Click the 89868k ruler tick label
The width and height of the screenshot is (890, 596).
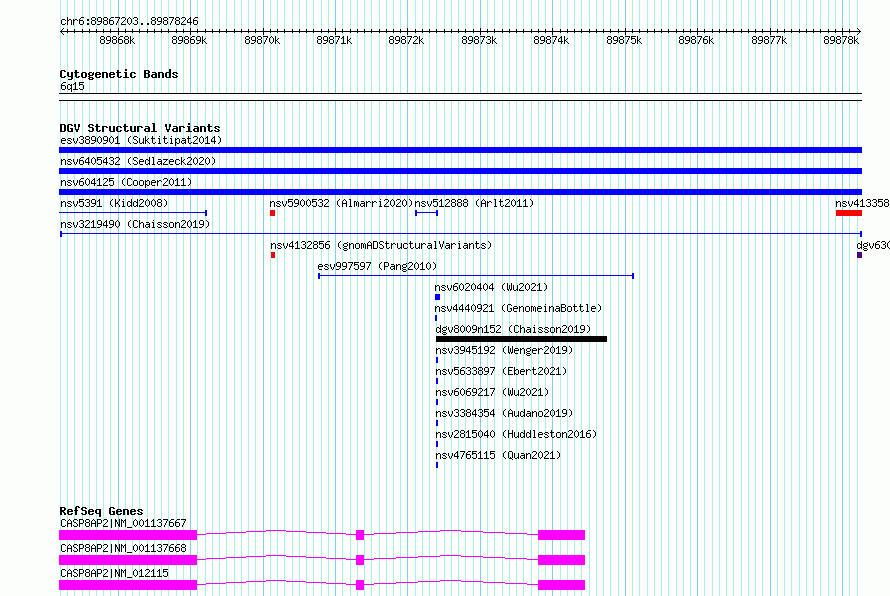point(117,40)
